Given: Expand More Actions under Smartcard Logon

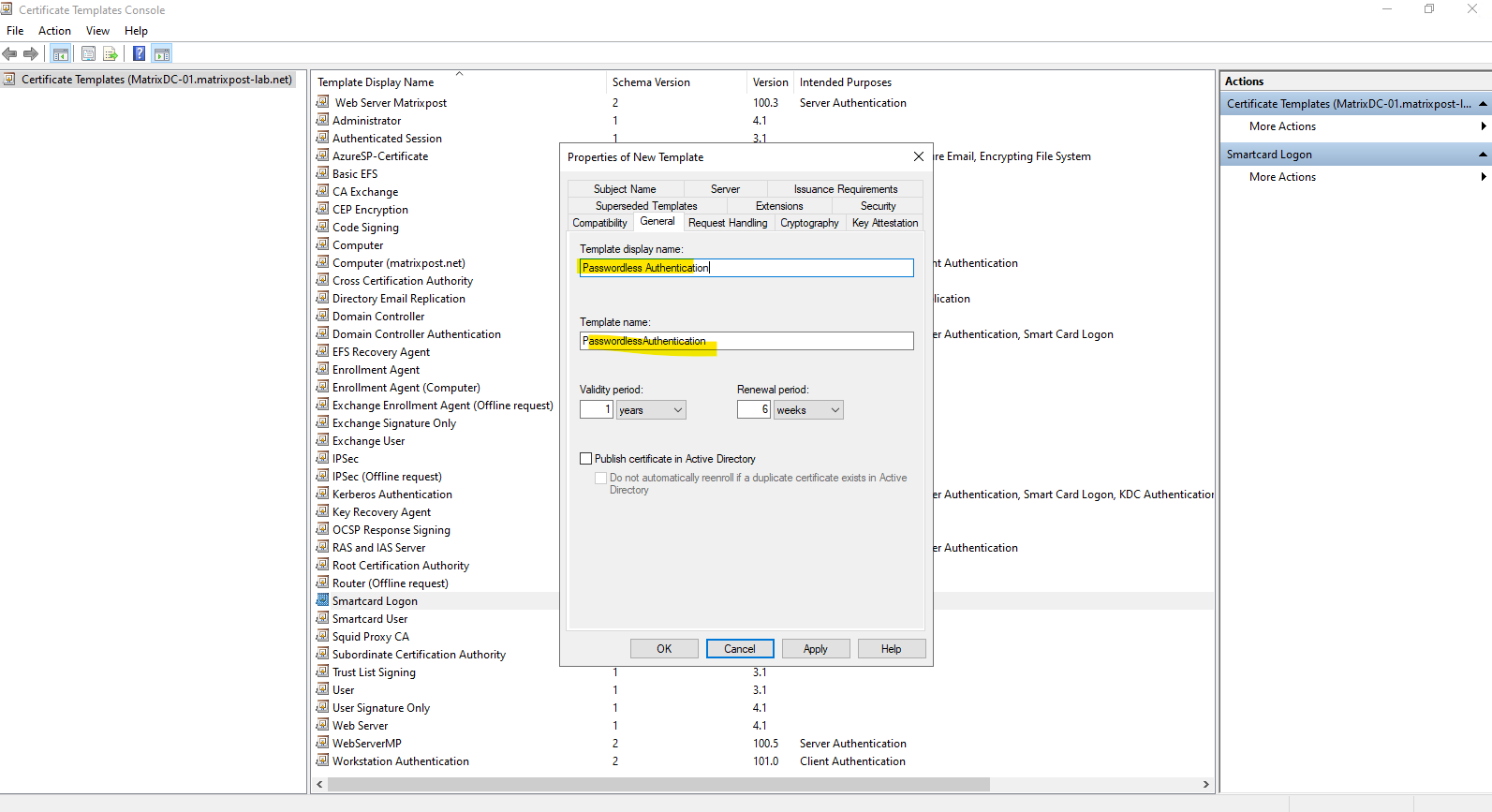Looking at the screenshot, I should point(1282,177).
